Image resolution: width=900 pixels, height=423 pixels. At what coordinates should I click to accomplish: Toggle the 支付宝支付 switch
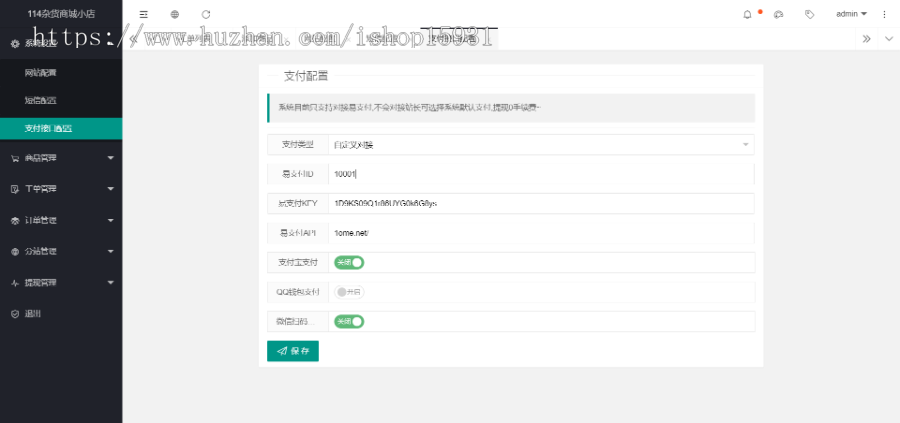click(x=349, y=263)
